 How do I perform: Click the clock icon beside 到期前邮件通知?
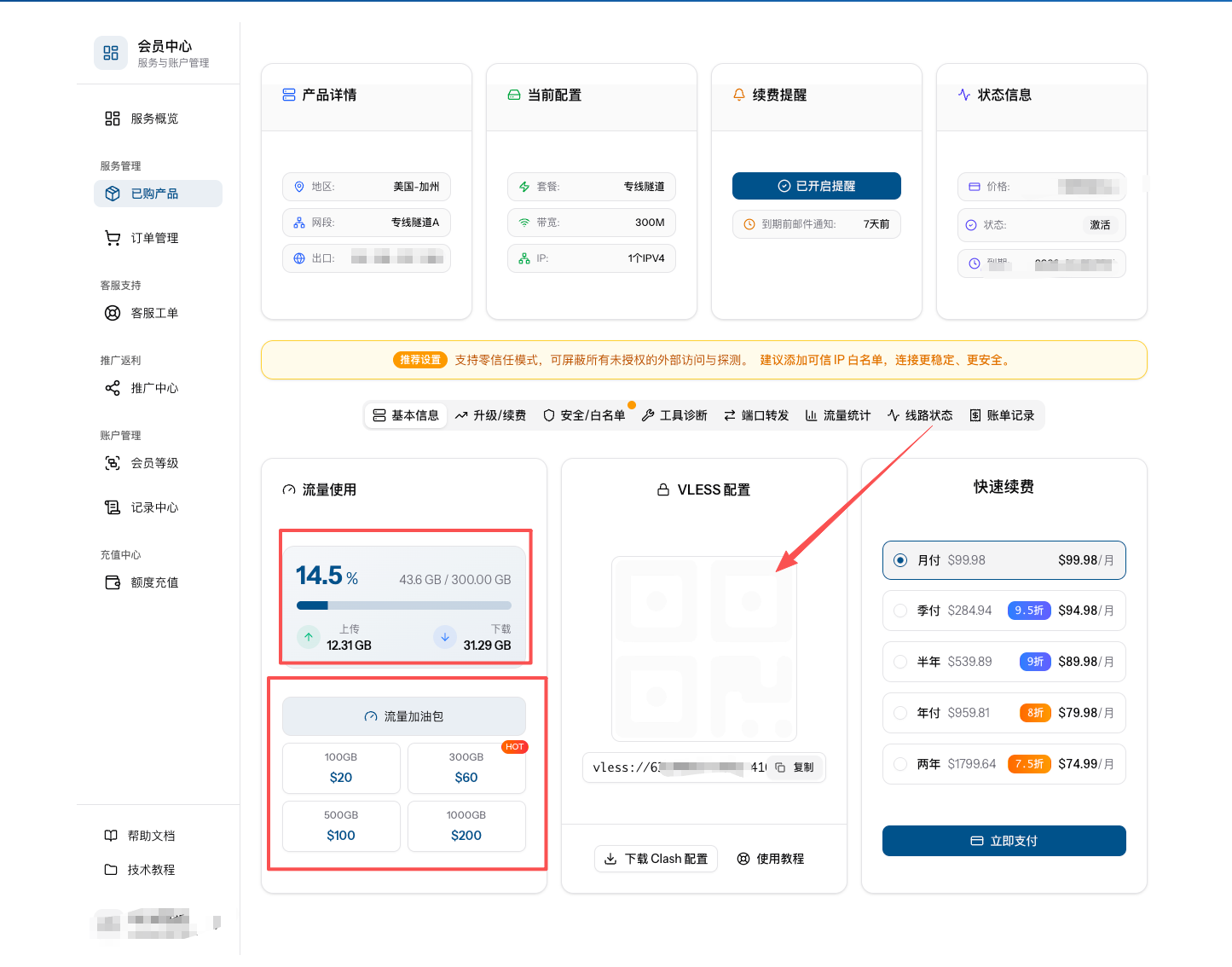[749, 224]
